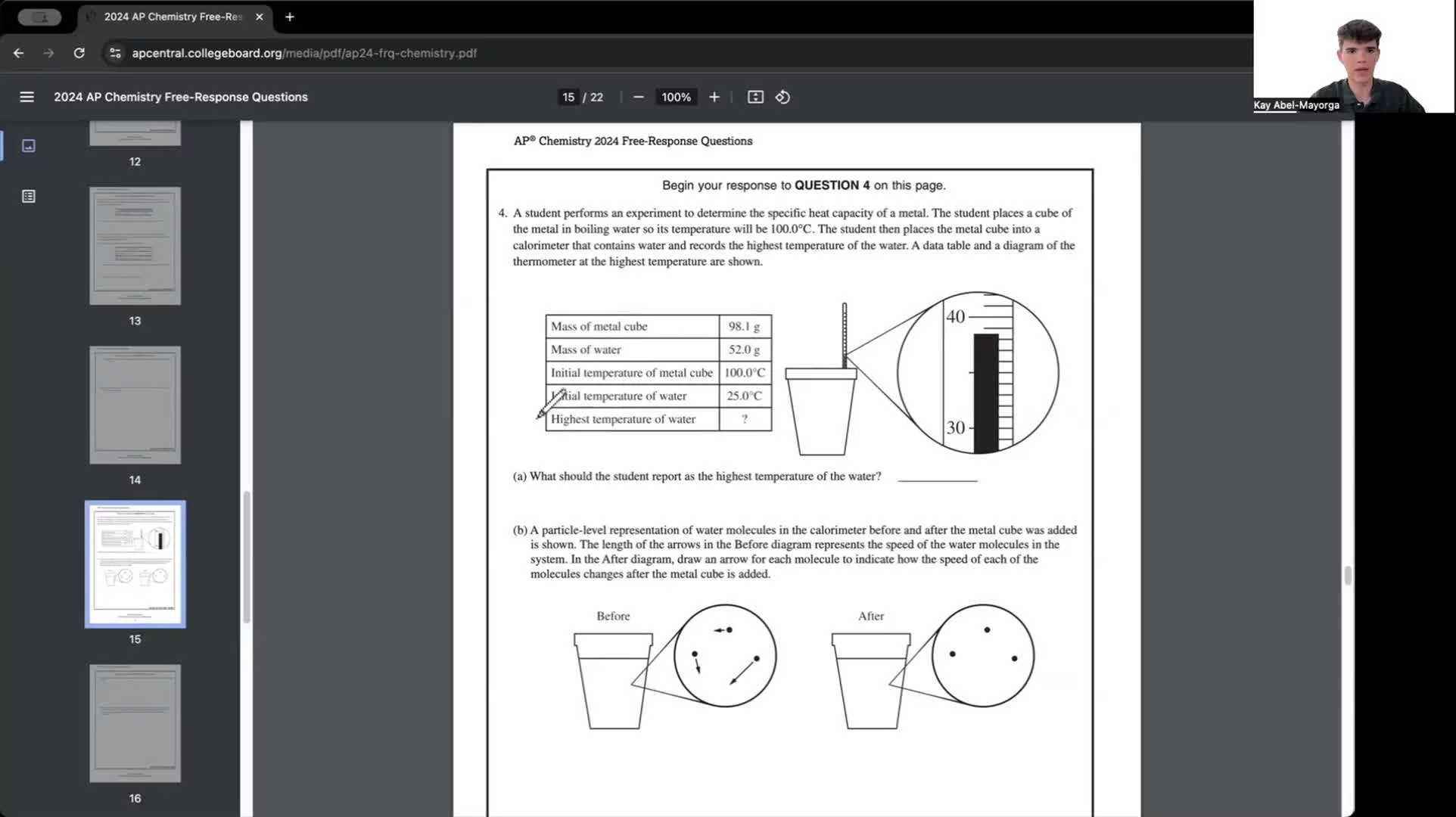
Task: Click the '52.0 g' table value
Action: [x=745, y=349]
